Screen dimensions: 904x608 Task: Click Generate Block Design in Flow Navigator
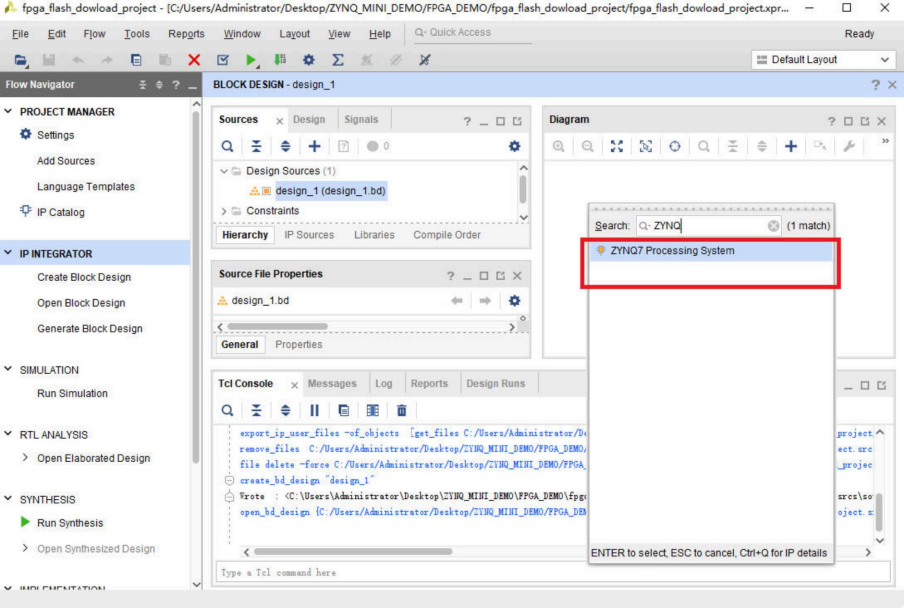(x=89, y=329)
